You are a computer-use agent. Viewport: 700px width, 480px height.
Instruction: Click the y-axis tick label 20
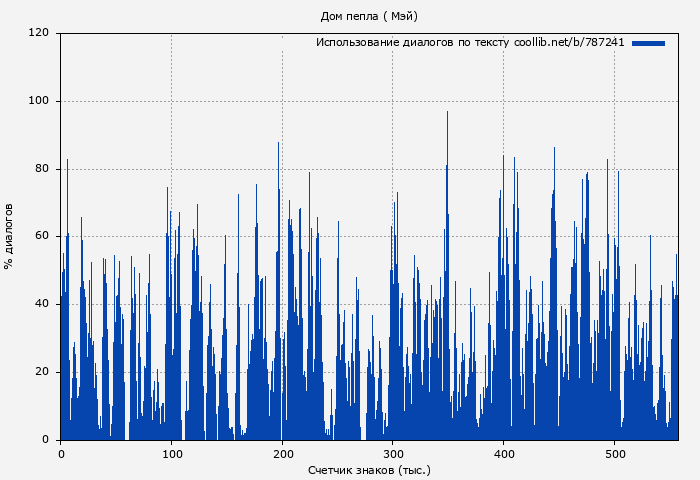point(42,372)
